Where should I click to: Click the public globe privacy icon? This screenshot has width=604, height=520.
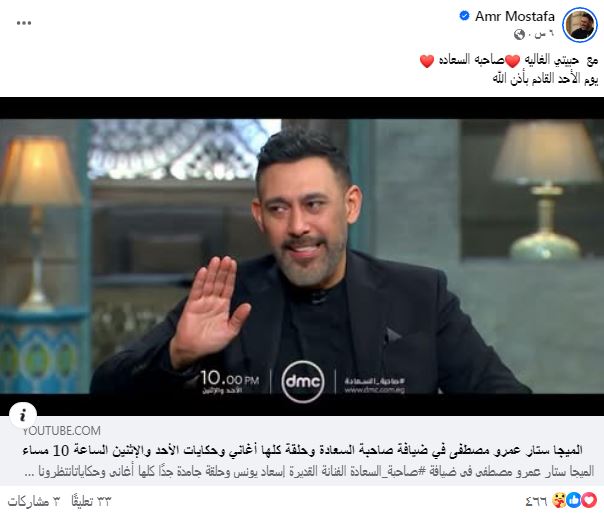point(520,35)
